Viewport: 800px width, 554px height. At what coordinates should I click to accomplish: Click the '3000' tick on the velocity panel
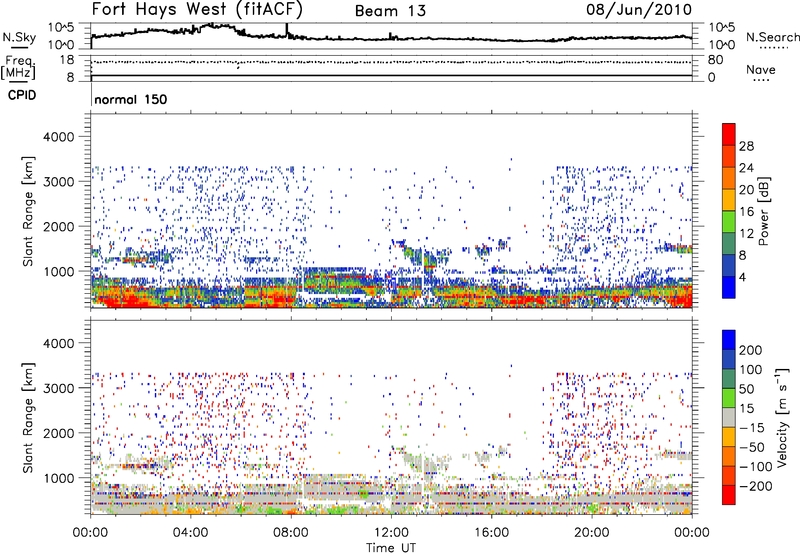[x=58, y=388]
